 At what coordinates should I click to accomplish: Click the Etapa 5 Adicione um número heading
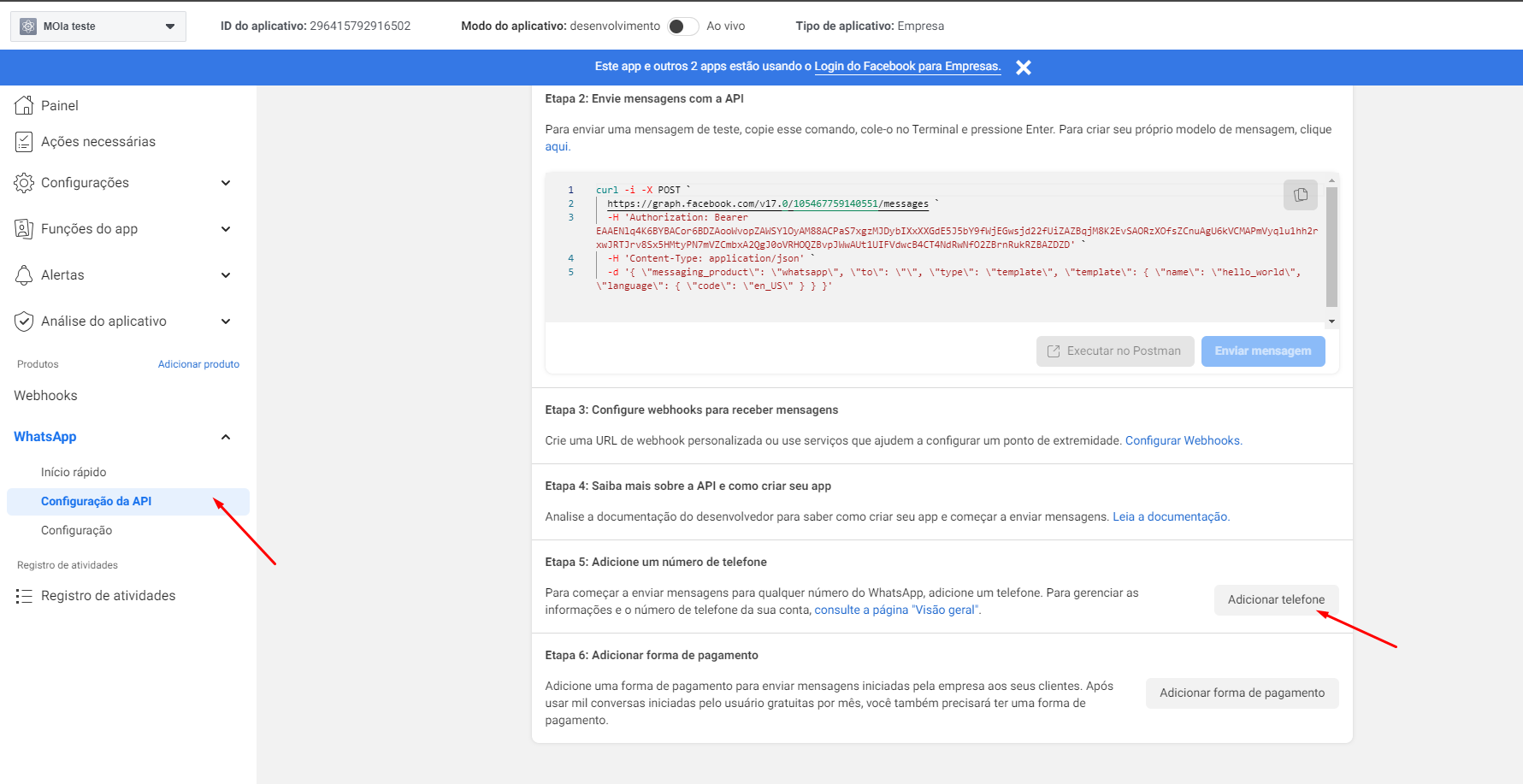point(656,562)
